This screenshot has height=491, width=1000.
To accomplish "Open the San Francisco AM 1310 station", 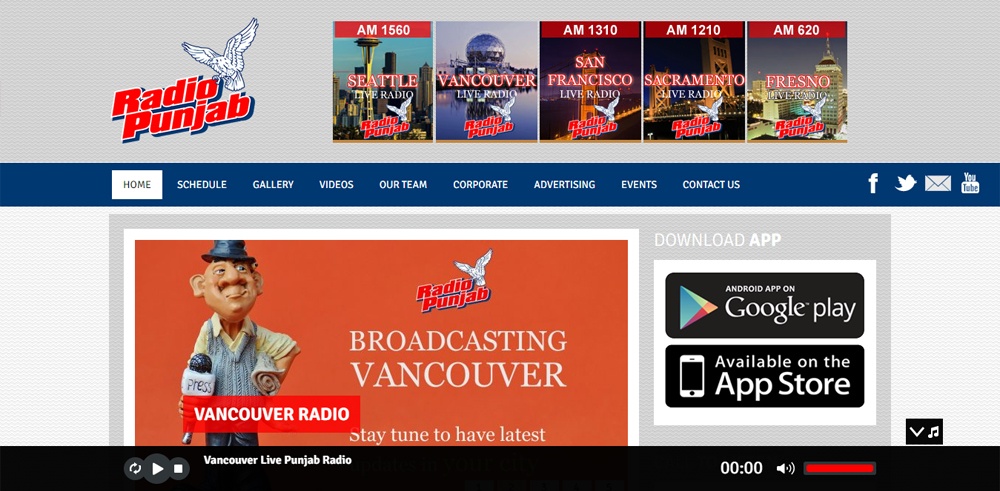I will point(590,81).
